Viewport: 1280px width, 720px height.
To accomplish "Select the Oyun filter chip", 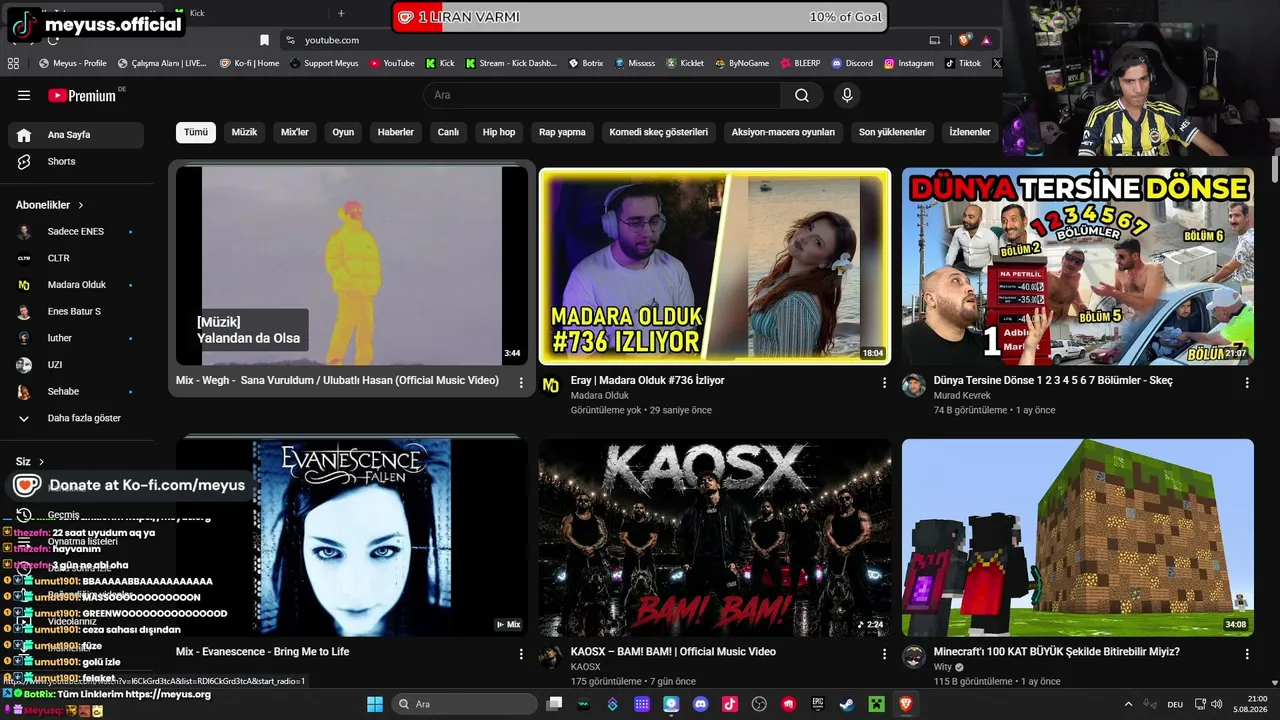I will coord(343,132).
